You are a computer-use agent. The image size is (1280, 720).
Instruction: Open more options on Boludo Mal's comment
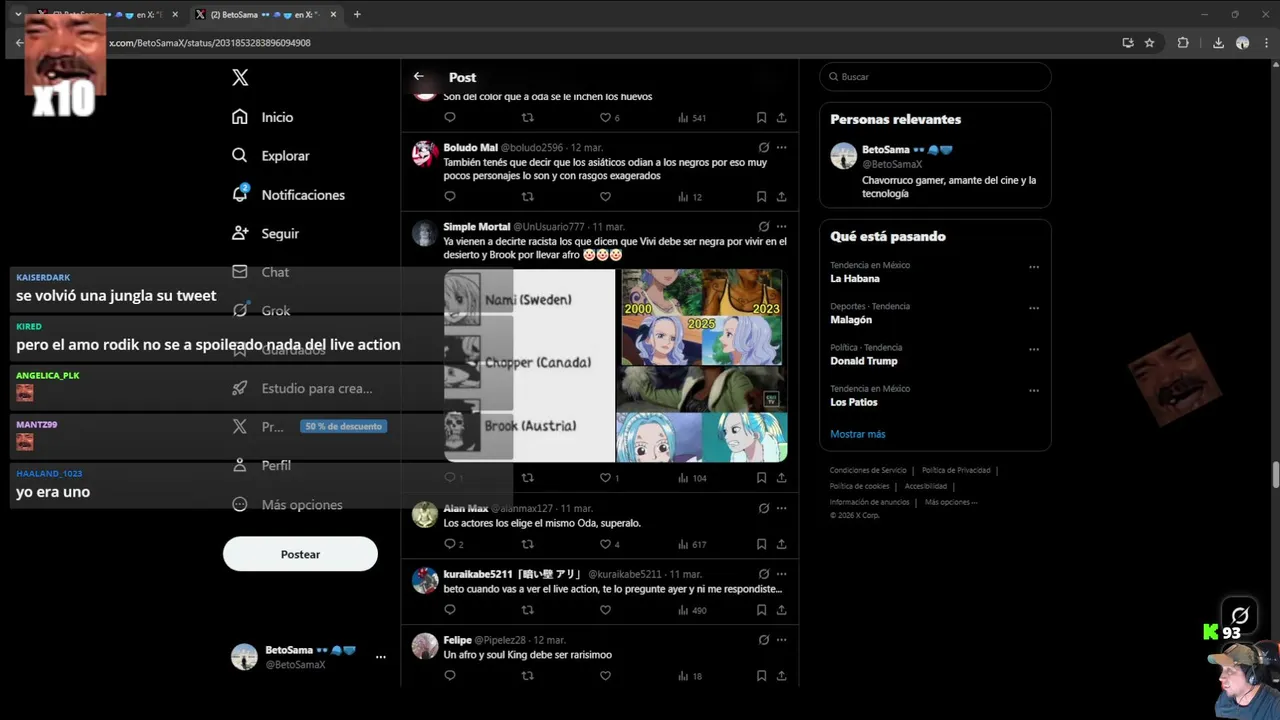point(781,147)
